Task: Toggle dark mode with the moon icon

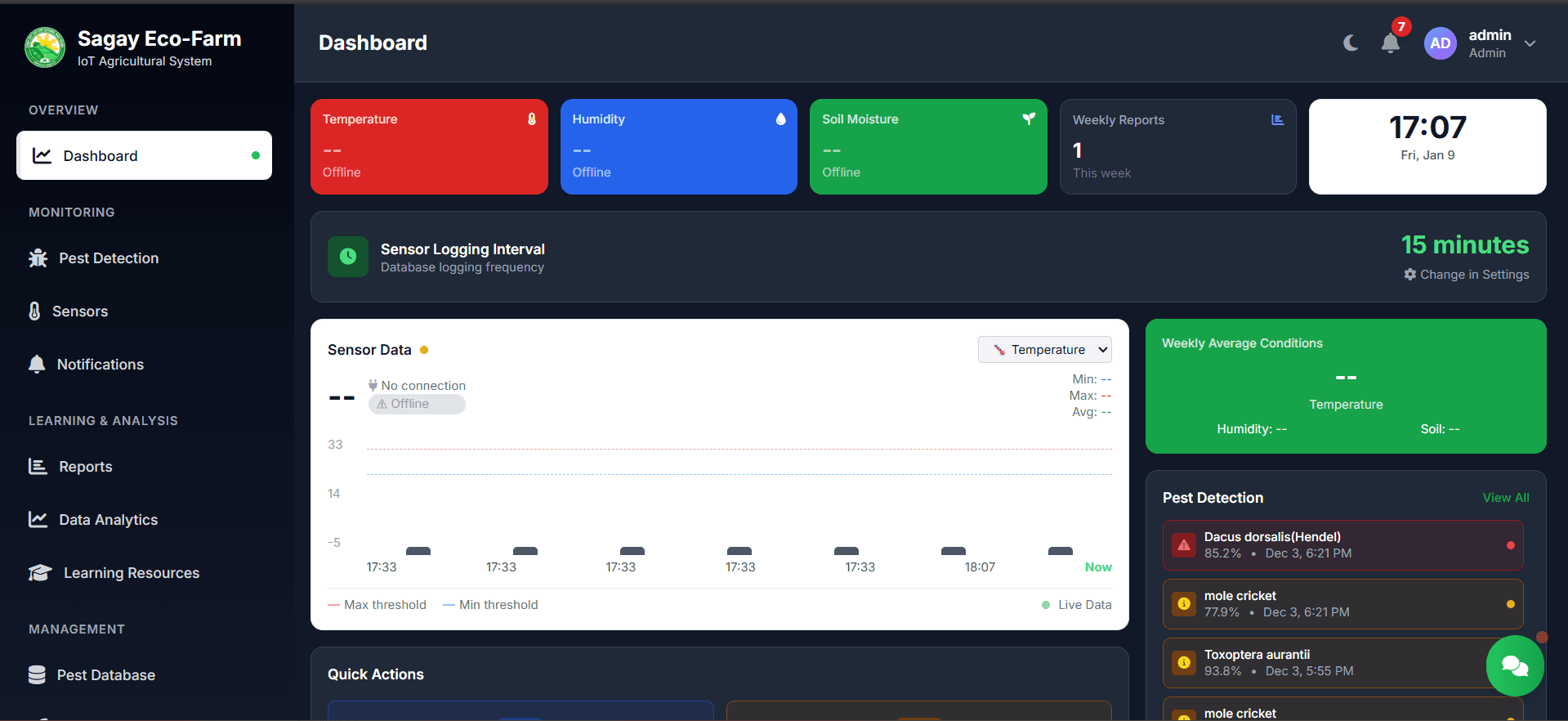Action: click(1351, 43)
